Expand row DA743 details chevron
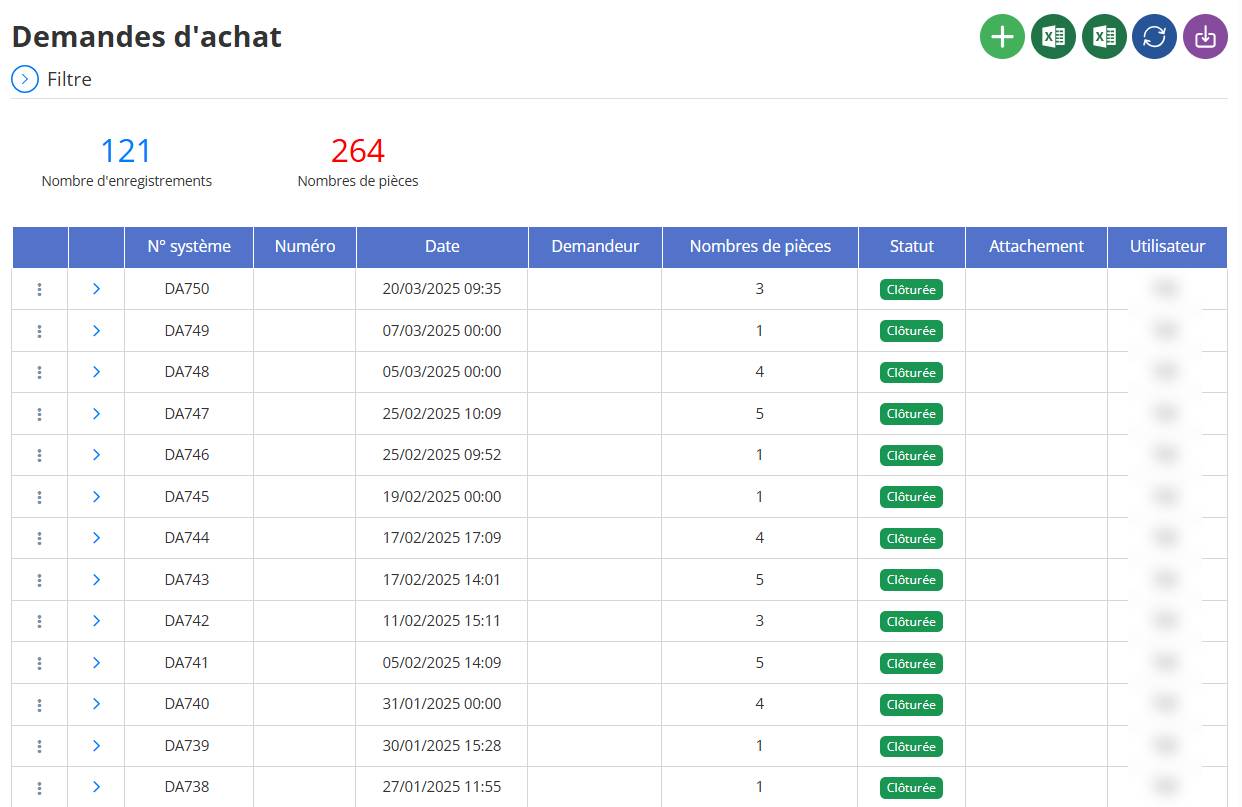This screenshot has height=807, width=1242. (96, 579)
